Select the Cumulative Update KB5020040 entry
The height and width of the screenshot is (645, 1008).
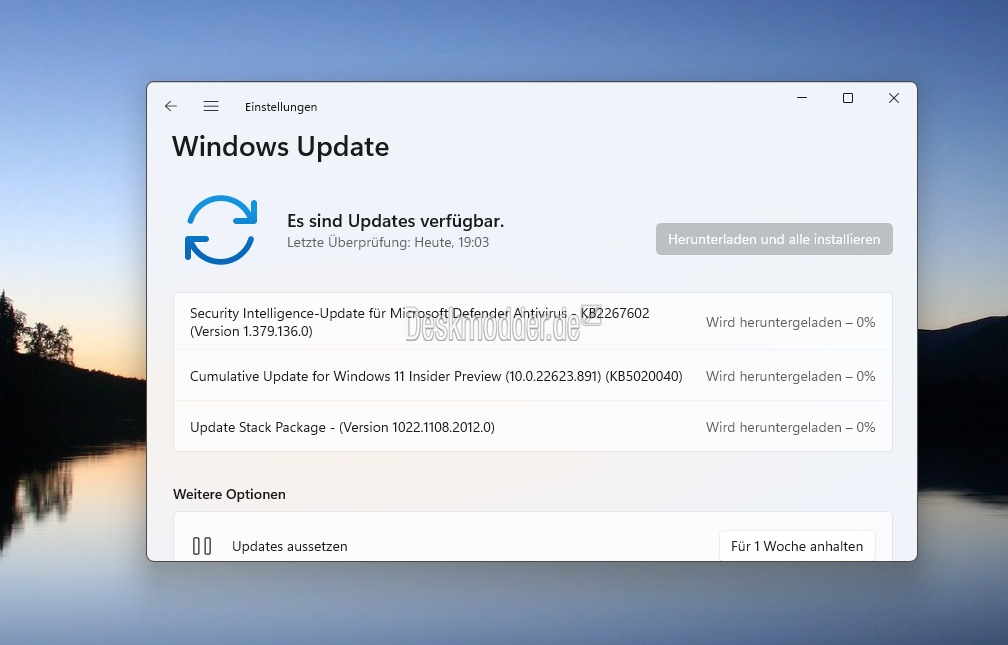[x=533, y=376]
